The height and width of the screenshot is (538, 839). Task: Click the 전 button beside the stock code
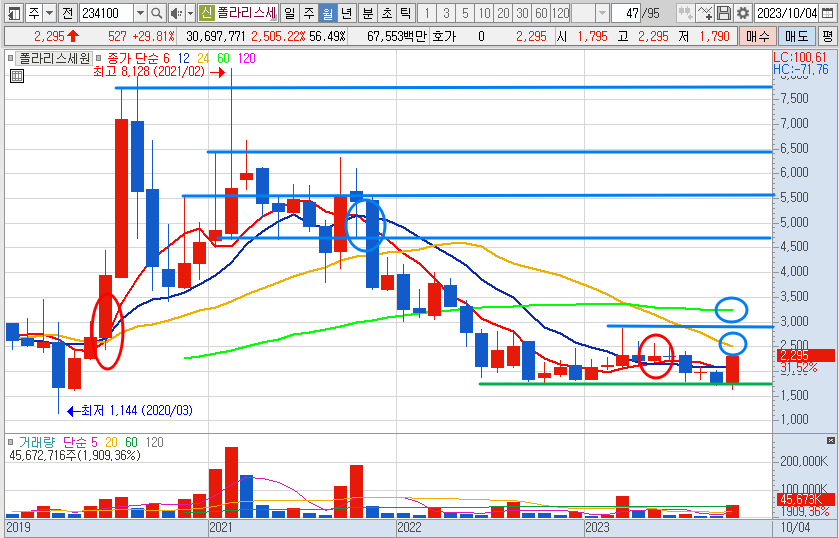tap(67, 13)
